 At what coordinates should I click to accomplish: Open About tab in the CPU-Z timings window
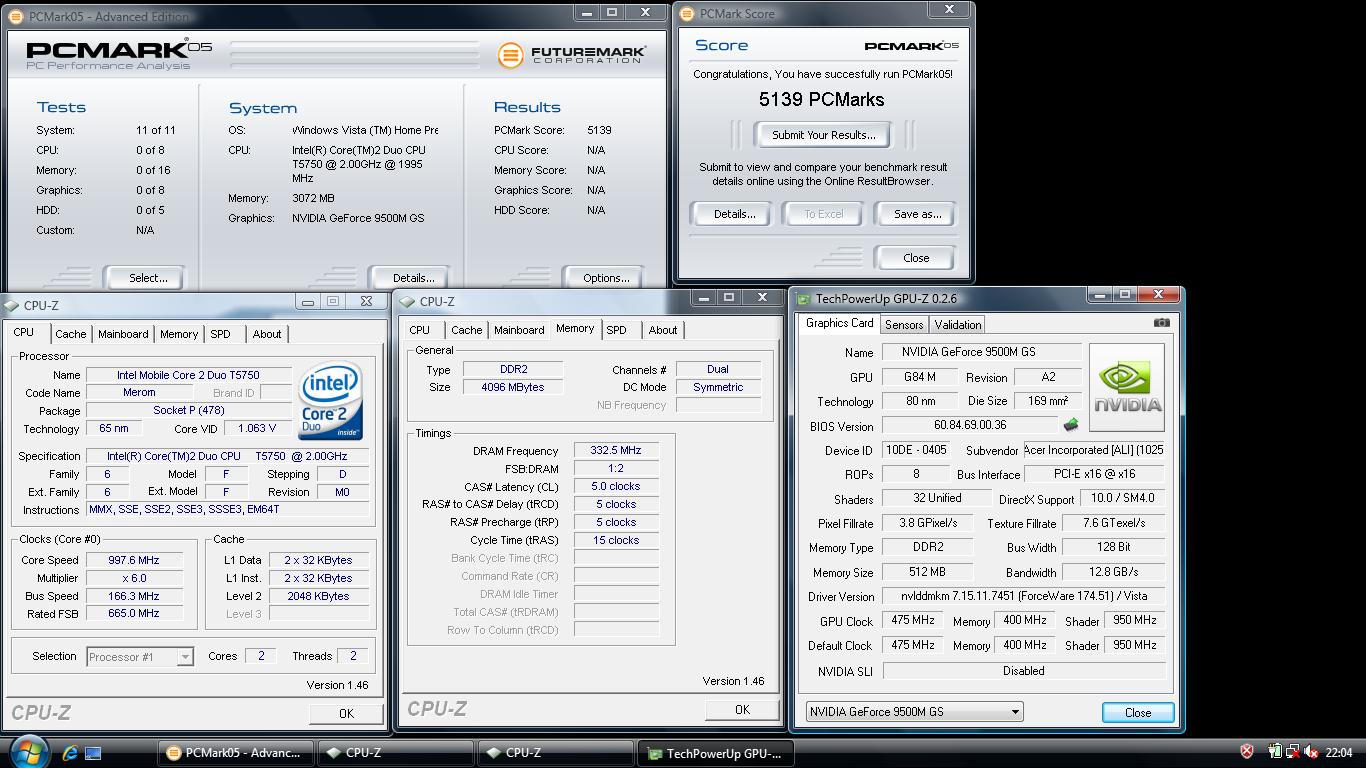click(663, 330)
